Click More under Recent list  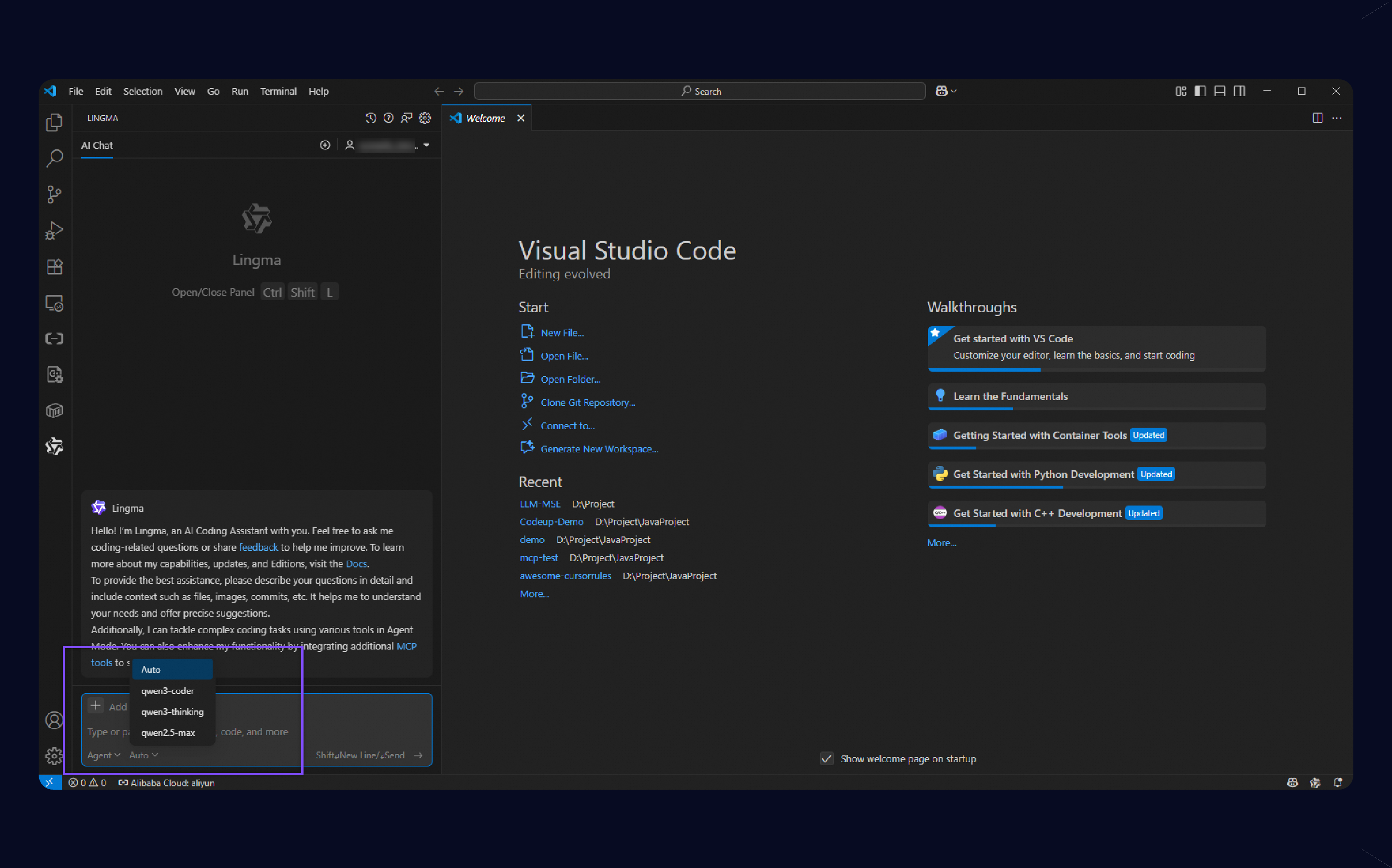point(534,593)
